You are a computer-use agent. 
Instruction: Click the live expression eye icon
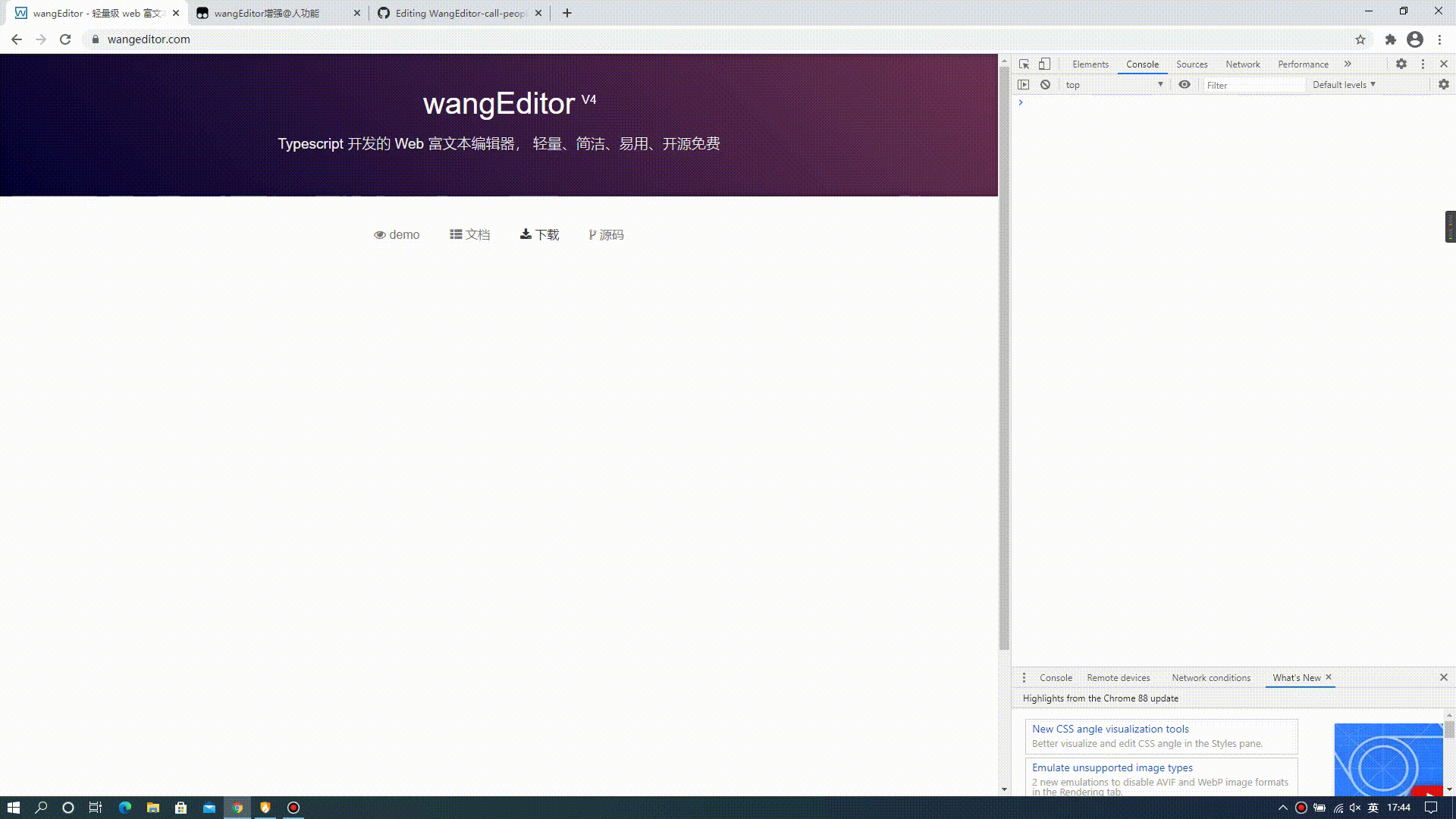1184,84
